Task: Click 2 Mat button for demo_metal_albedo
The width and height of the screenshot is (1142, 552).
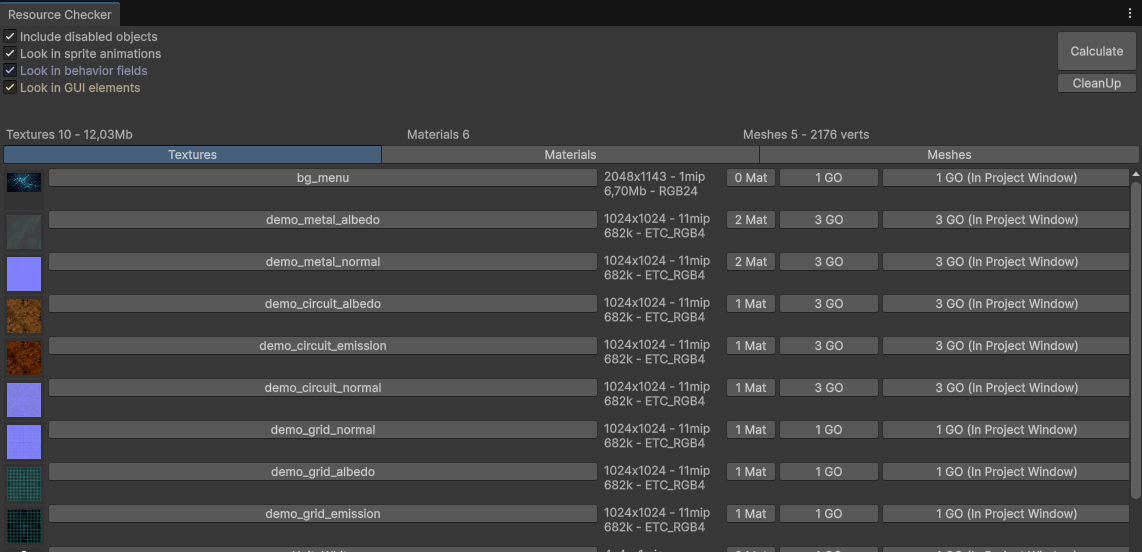Action: 751,219
